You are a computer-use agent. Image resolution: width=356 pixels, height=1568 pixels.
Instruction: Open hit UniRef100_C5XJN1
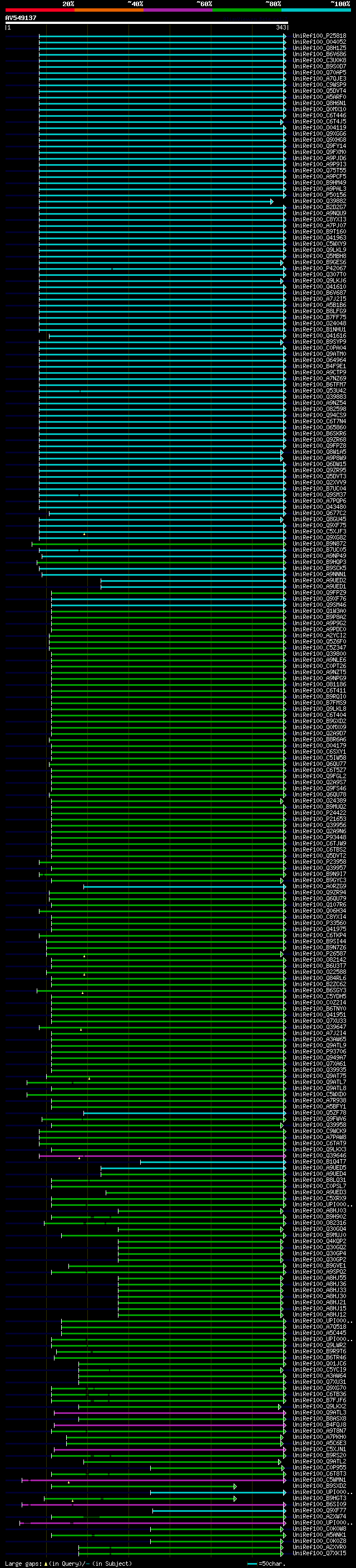point(319,1449)
